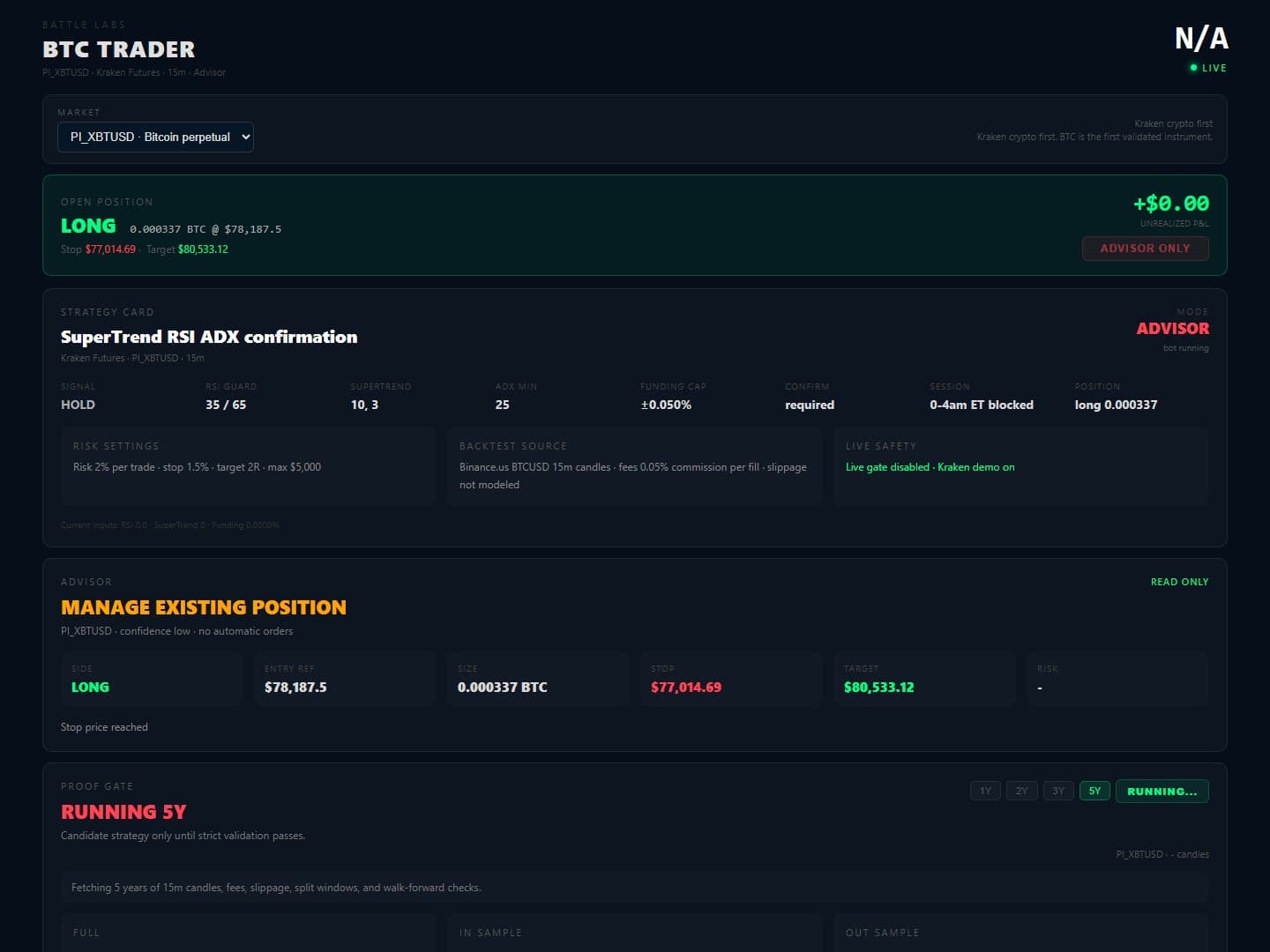Click the RSI guard value 35 / 65
This screenshot has height=952, width=1270.
[226, 405]
